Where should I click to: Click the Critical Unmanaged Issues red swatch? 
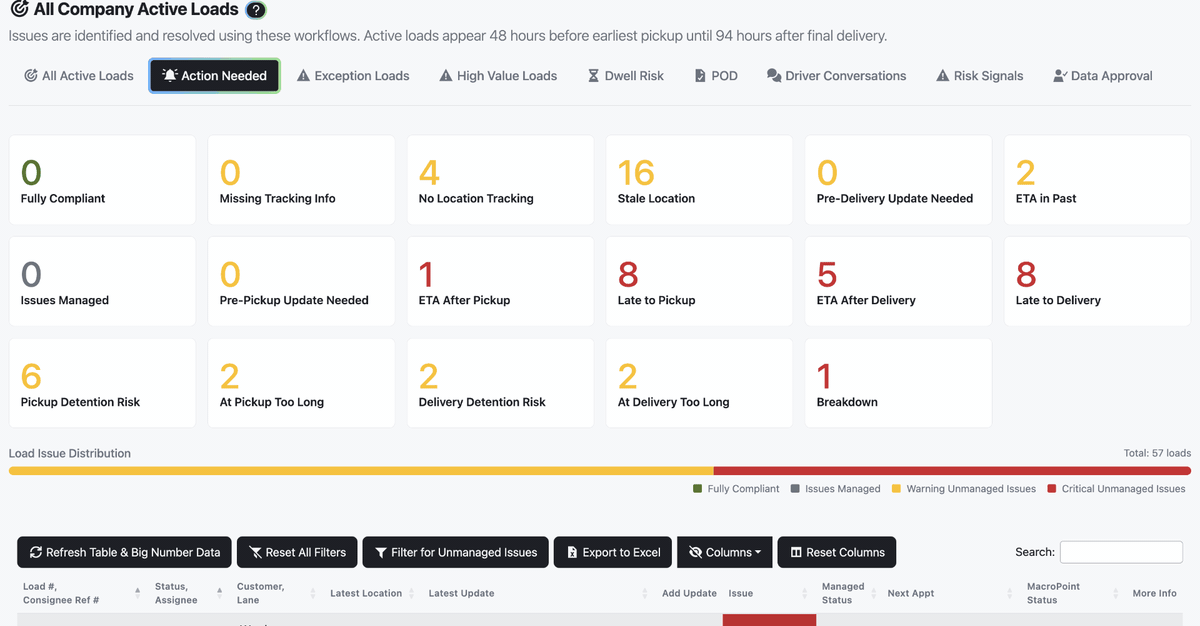(1052, 489)
